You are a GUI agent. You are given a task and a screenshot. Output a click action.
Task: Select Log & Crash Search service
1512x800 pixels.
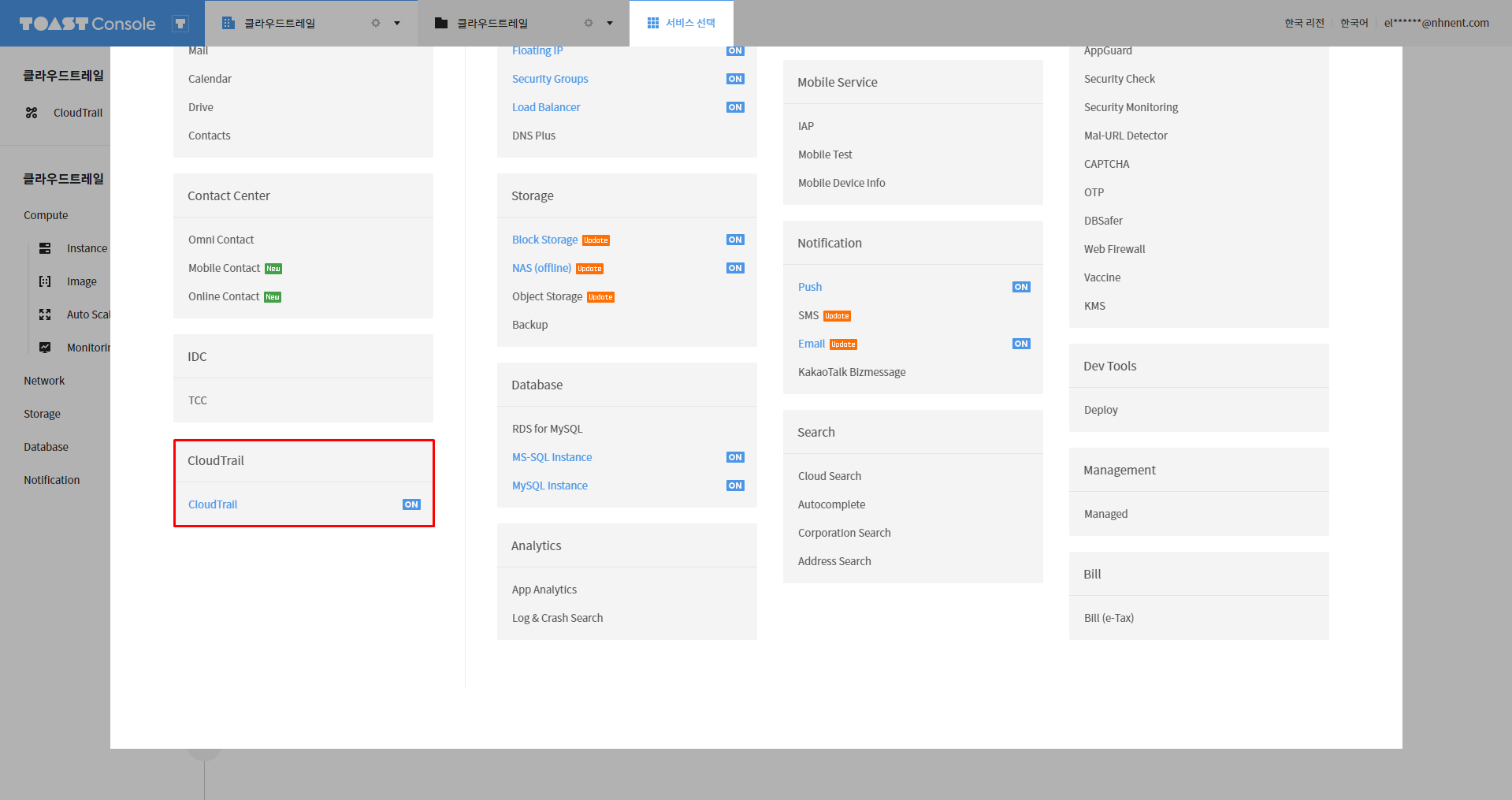[557, 618]
